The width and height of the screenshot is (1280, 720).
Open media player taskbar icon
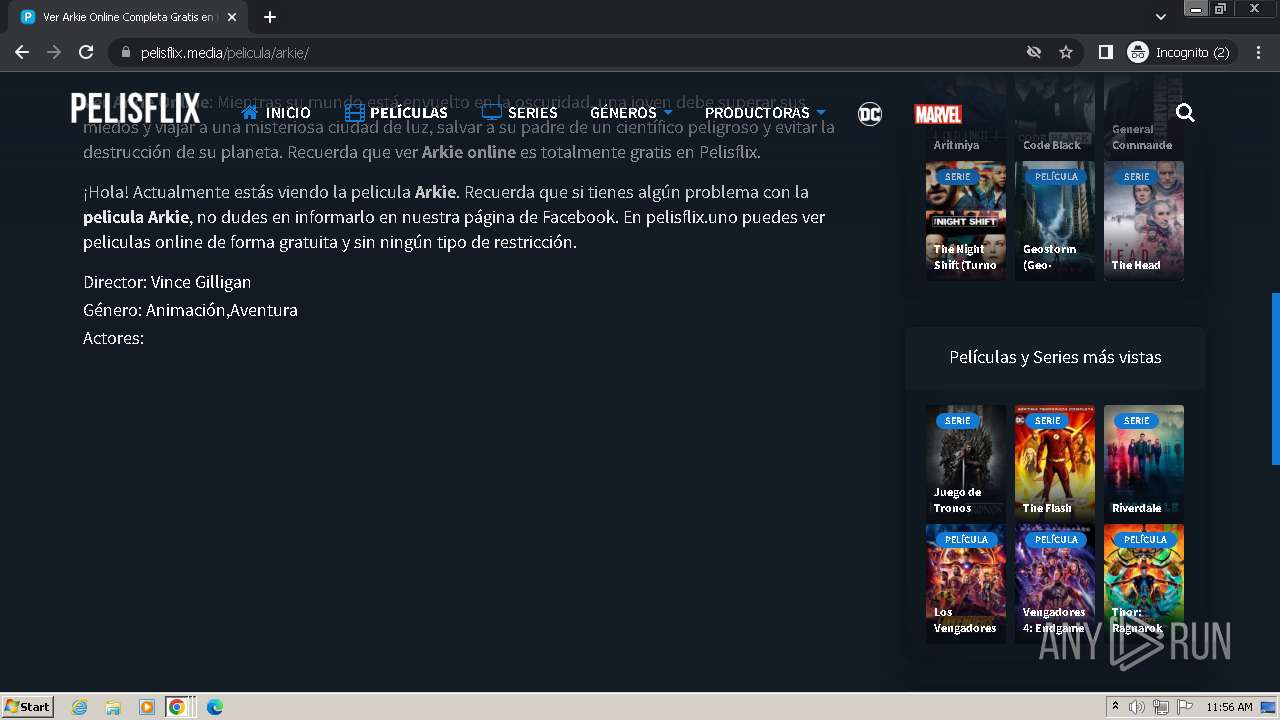pos(146,707)
